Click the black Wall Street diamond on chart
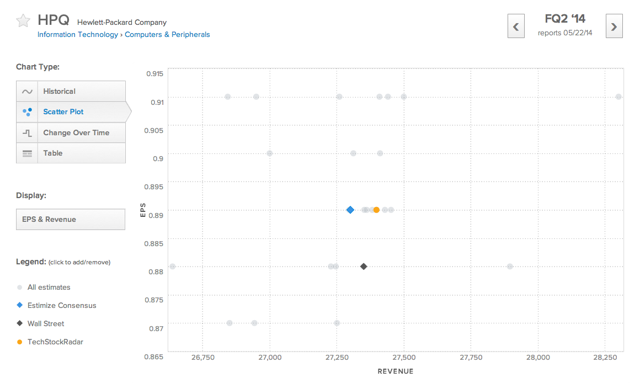The width and height of the screenshot is (640, 383). (364, 267)
